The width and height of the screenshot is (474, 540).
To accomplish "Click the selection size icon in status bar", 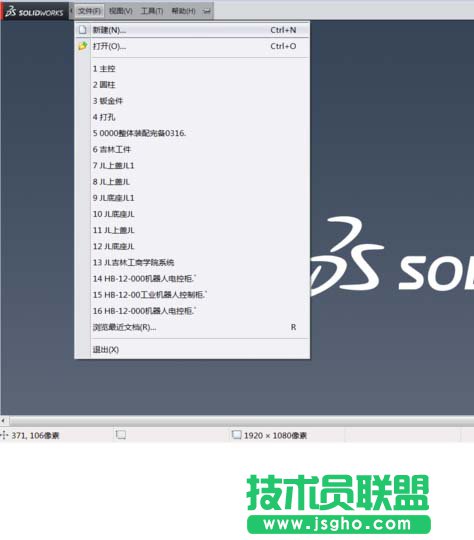I will 121,435.
